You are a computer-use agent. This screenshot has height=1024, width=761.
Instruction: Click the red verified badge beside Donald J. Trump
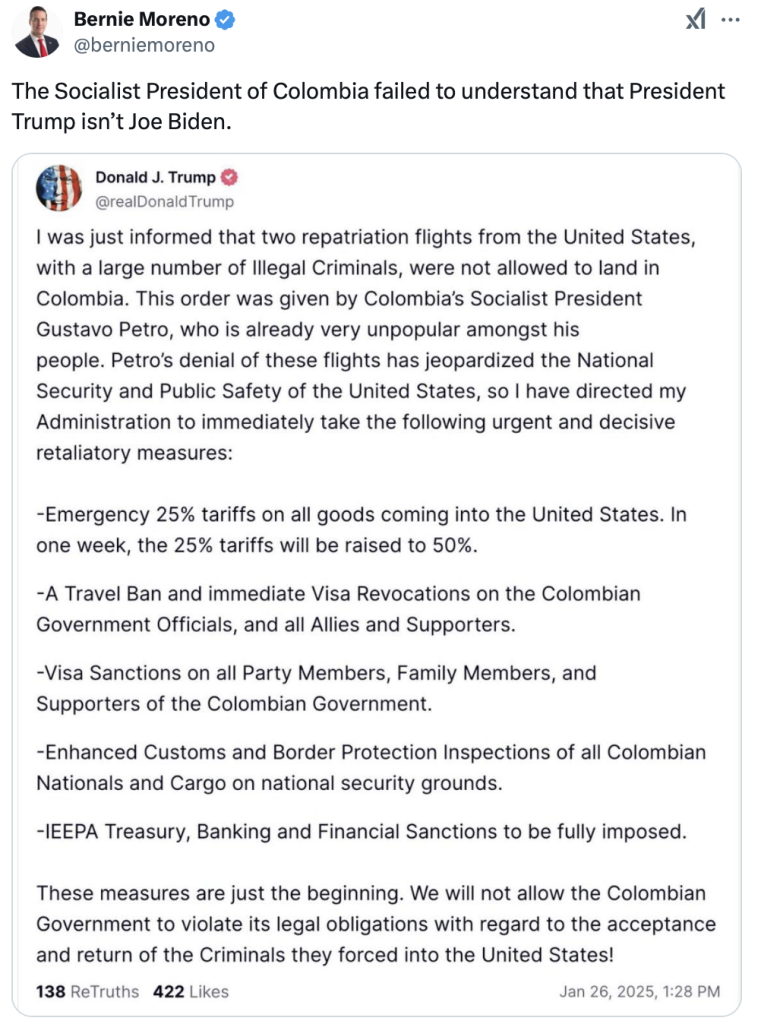pos(229,177)
